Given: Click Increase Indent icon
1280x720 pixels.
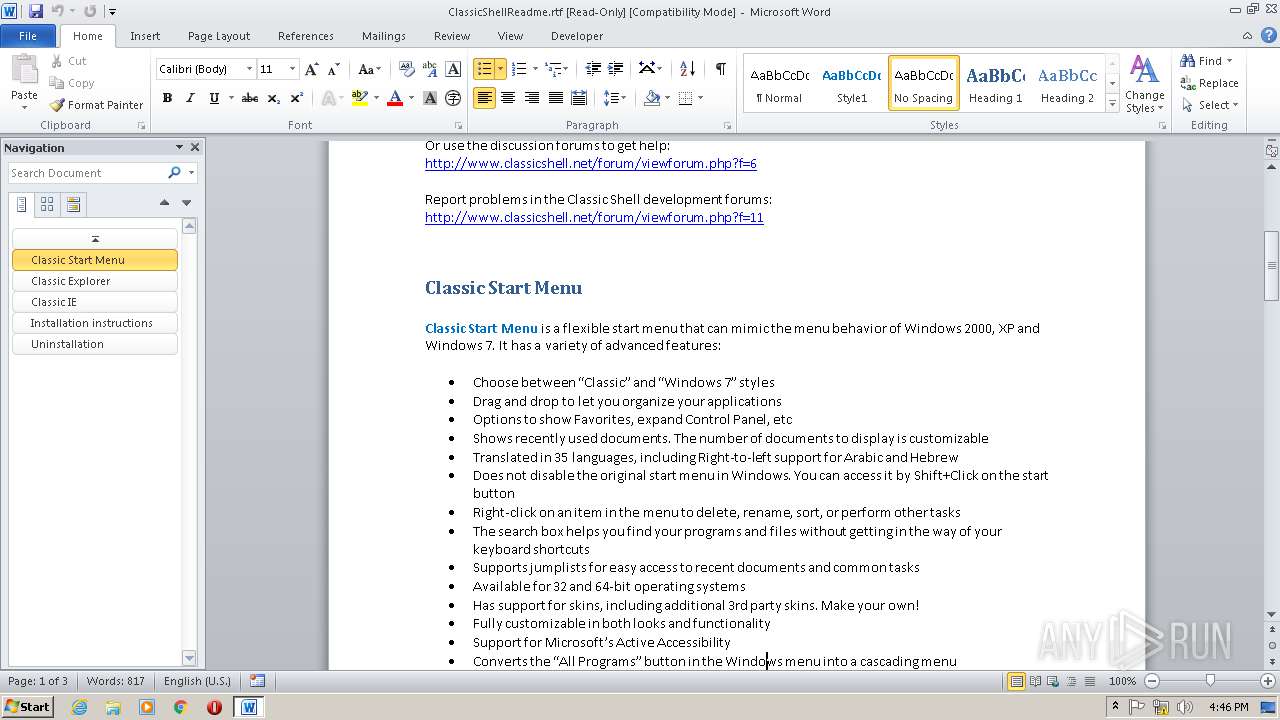Looking at the screenshot, I should pos(616,68).
